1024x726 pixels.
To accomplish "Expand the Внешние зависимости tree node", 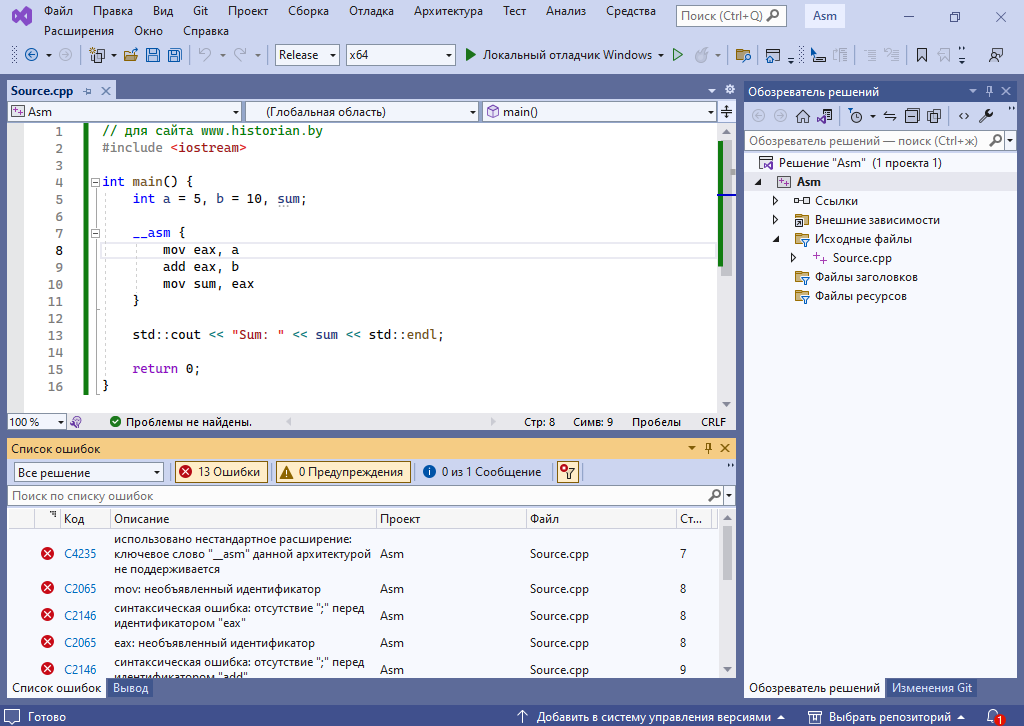I will click(775, 220).
